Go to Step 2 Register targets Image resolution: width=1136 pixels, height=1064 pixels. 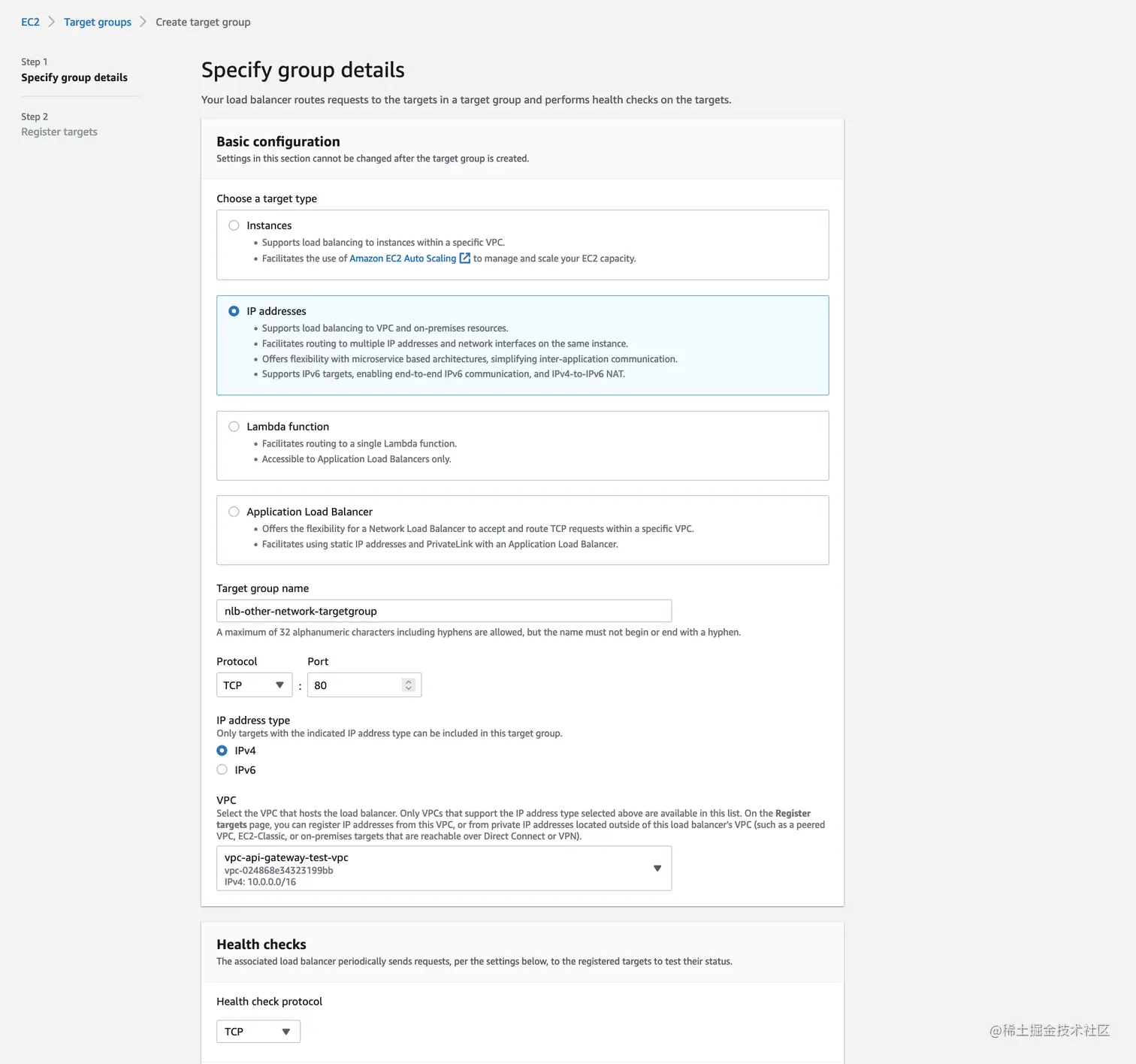coord(59,132)
